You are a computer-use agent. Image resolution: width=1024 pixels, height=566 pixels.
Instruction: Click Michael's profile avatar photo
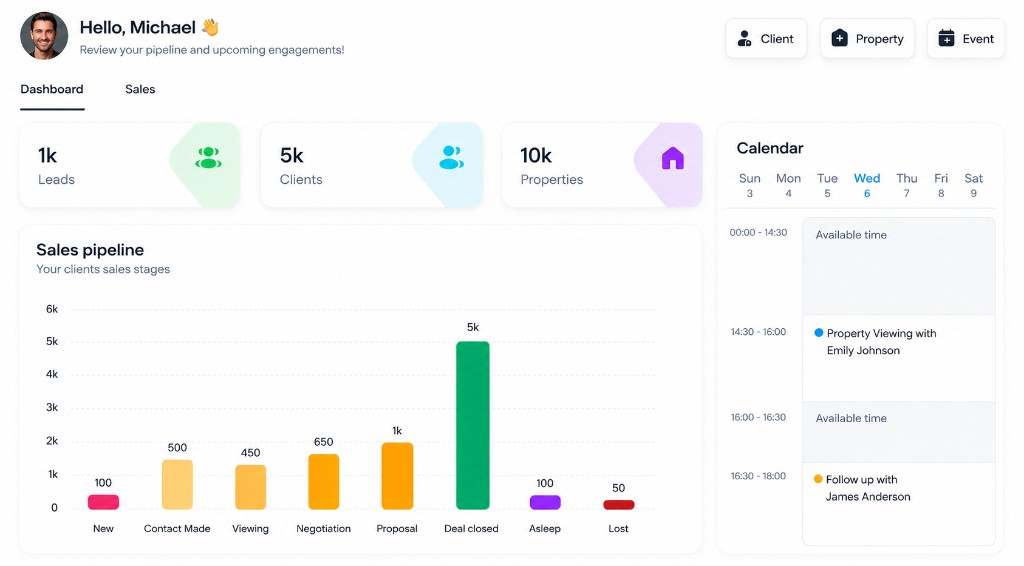coord(44,36)
